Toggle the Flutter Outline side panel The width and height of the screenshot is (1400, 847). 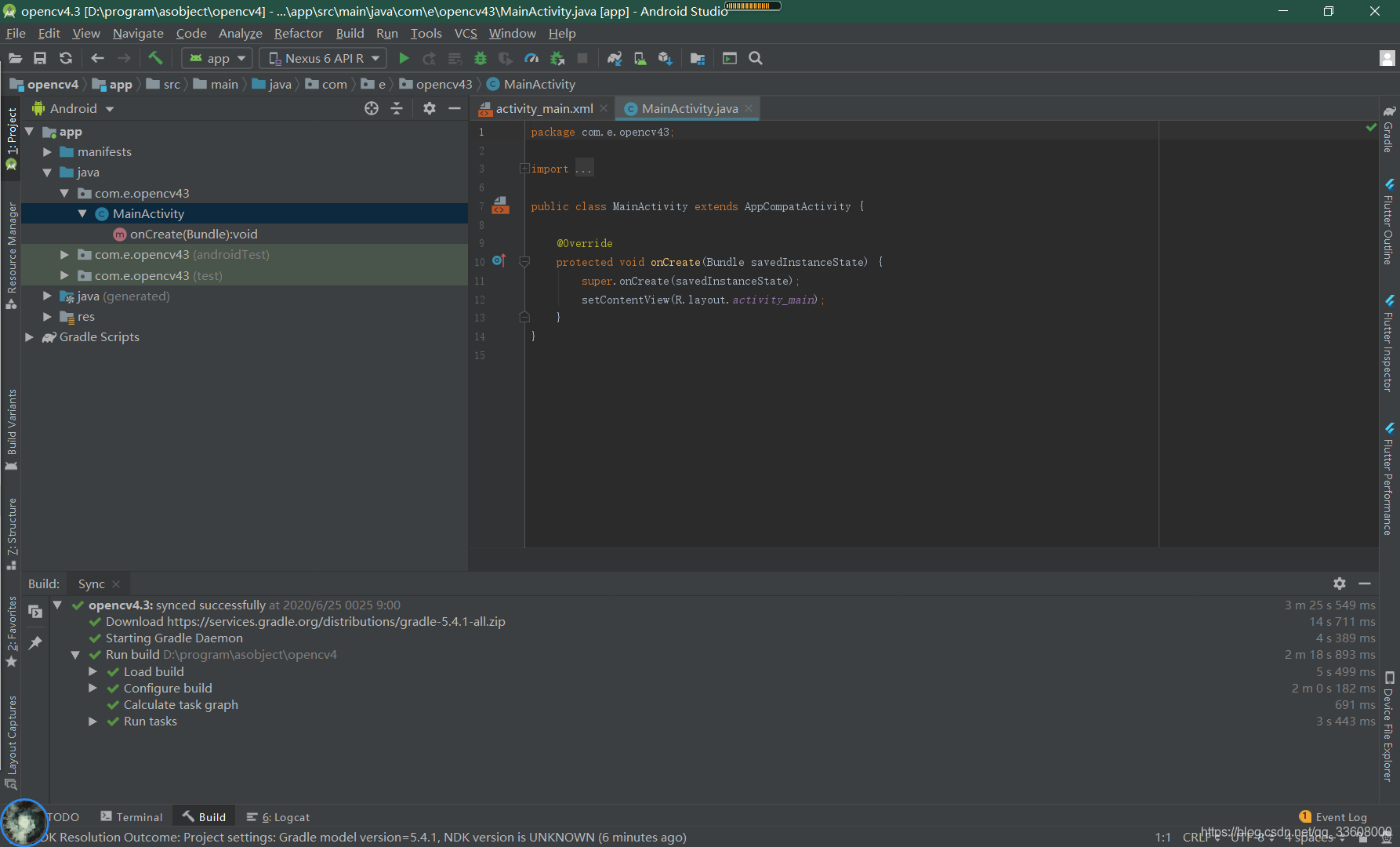pos(1388,221)
